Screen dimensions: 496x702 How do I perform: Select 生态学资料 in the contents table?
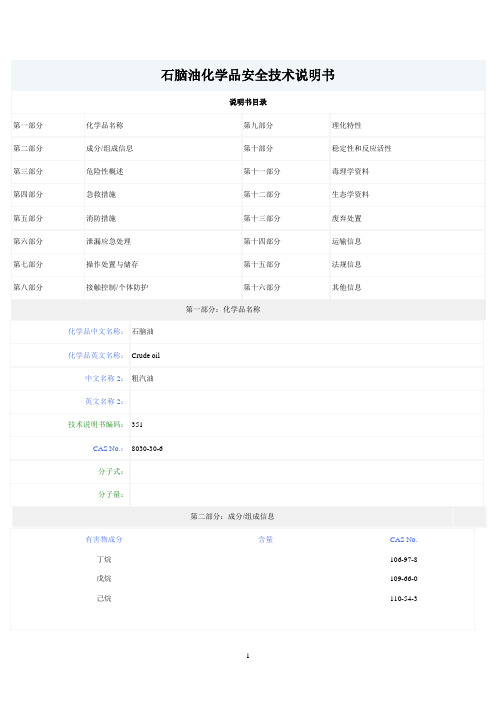[x=351, y=194]
